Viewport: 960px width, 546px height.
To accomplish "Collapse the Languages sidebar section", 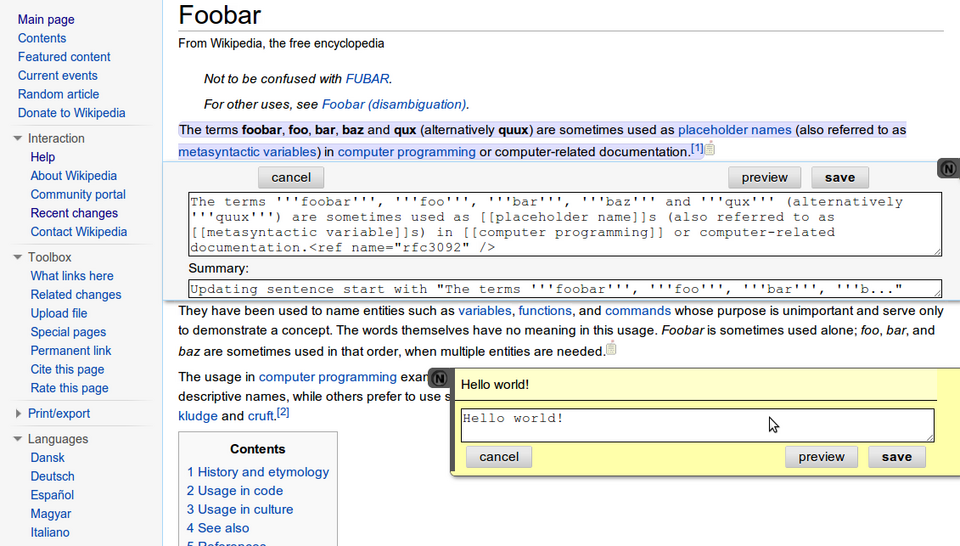I will click(x=17, y=439).
